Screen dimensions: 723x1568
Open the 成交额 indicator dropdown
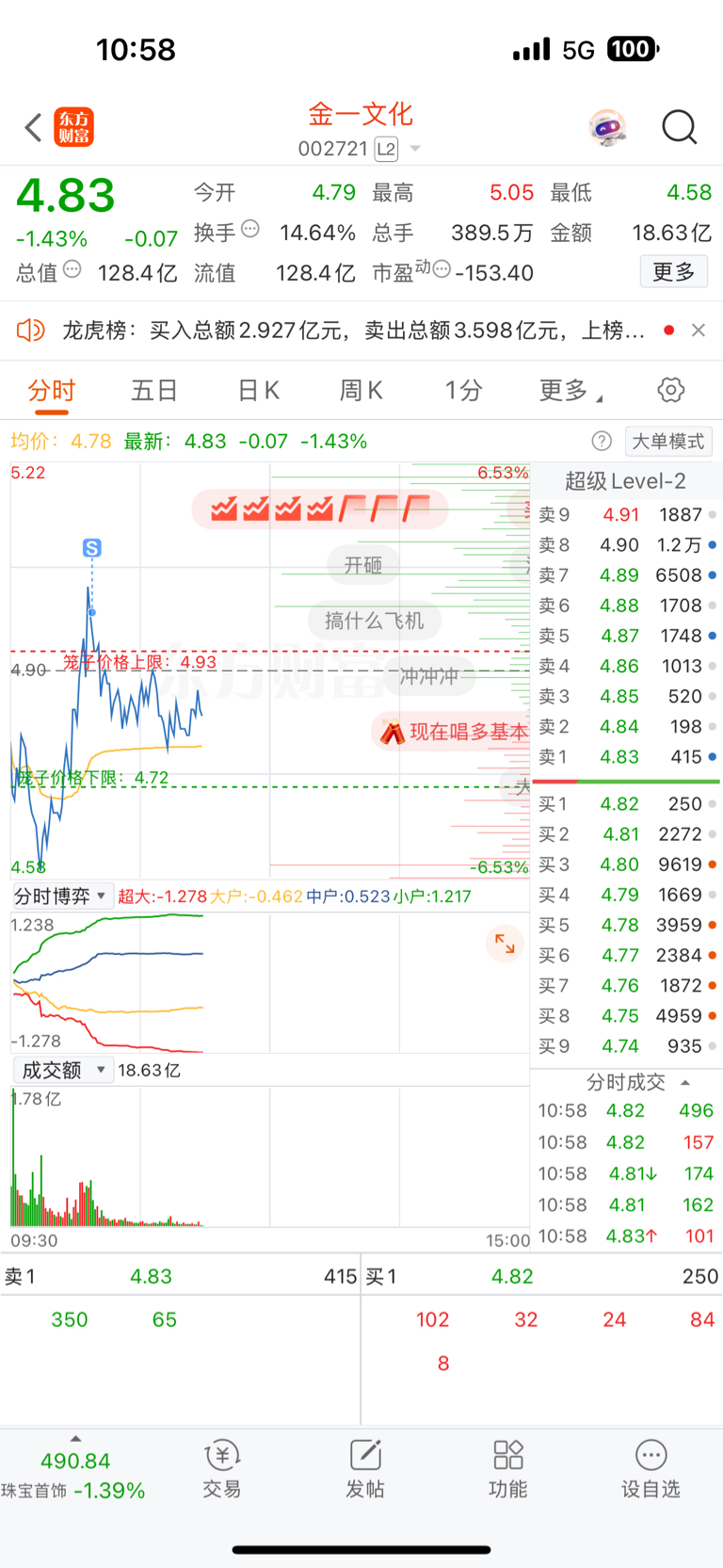62,1070
